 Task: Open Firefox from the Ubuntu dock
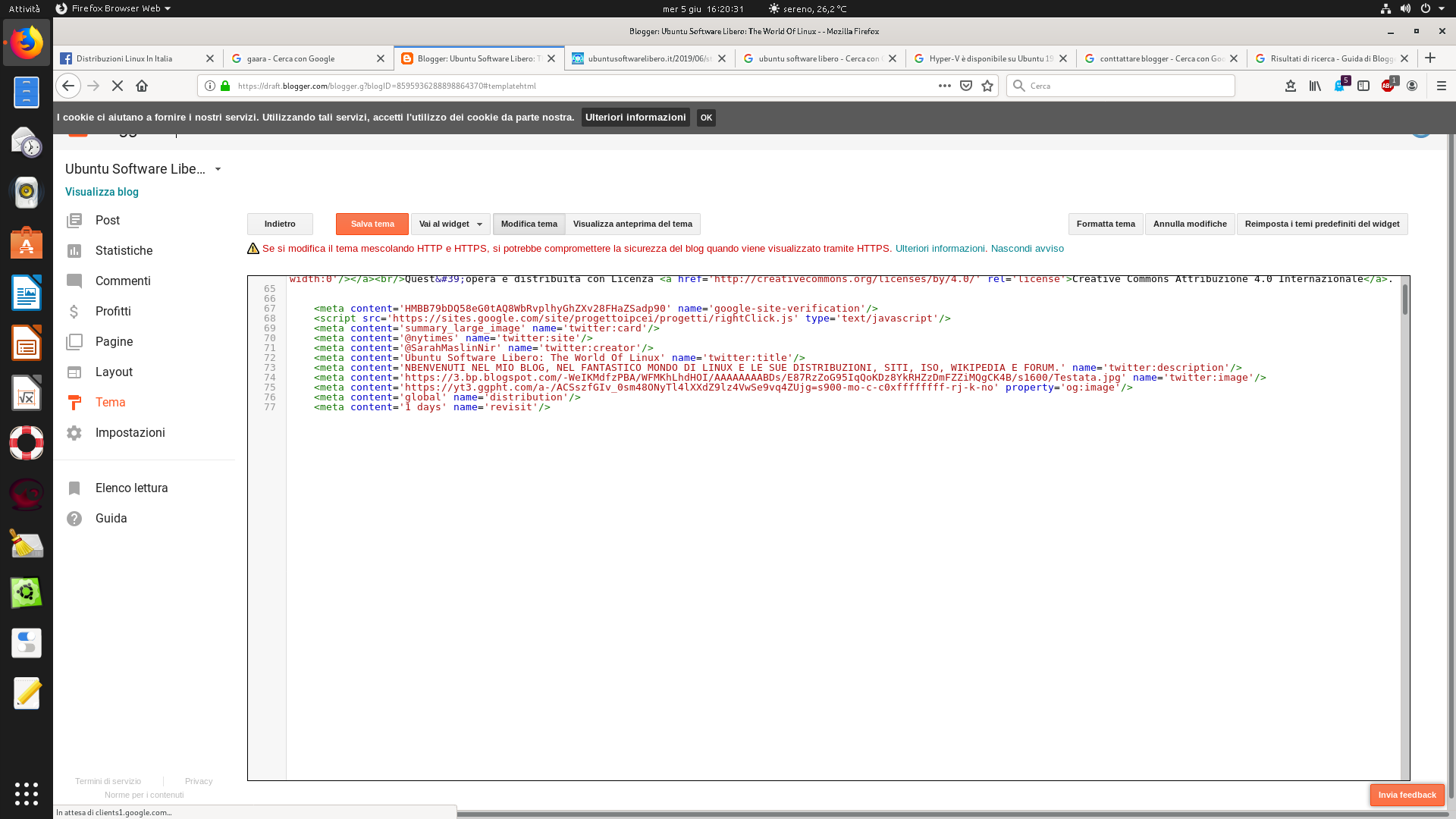(x=27, y=42)
